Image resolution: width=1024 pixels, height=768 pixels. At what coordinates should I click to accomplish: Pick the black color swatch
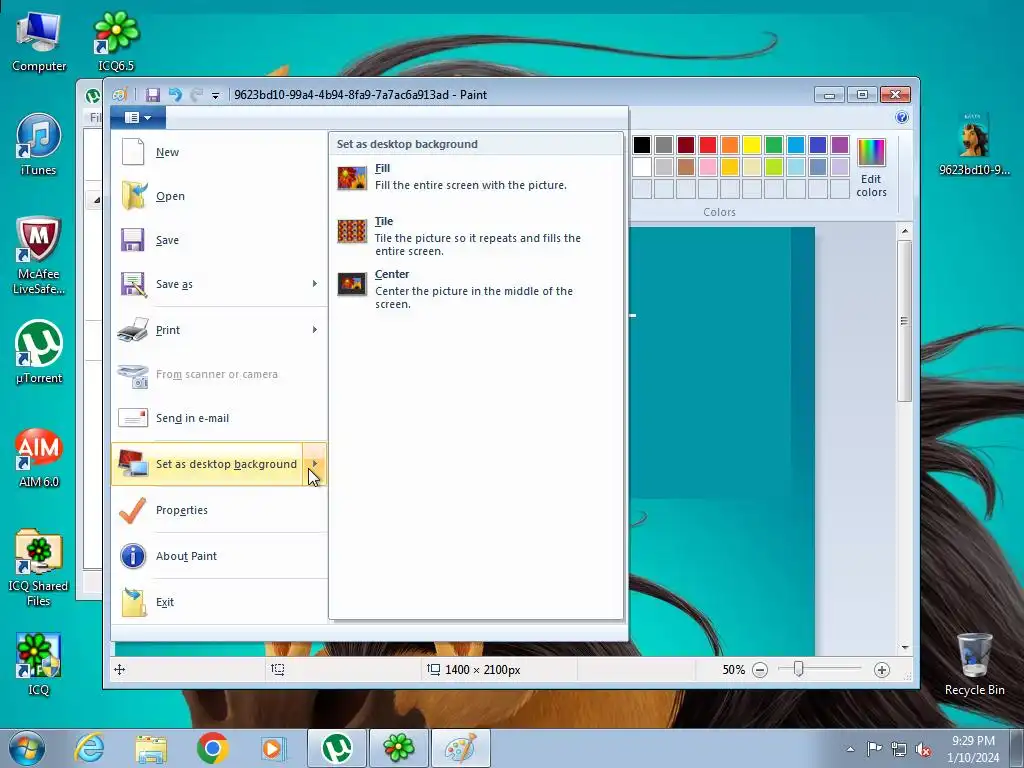pyautogui.click(x=642, y=145)
